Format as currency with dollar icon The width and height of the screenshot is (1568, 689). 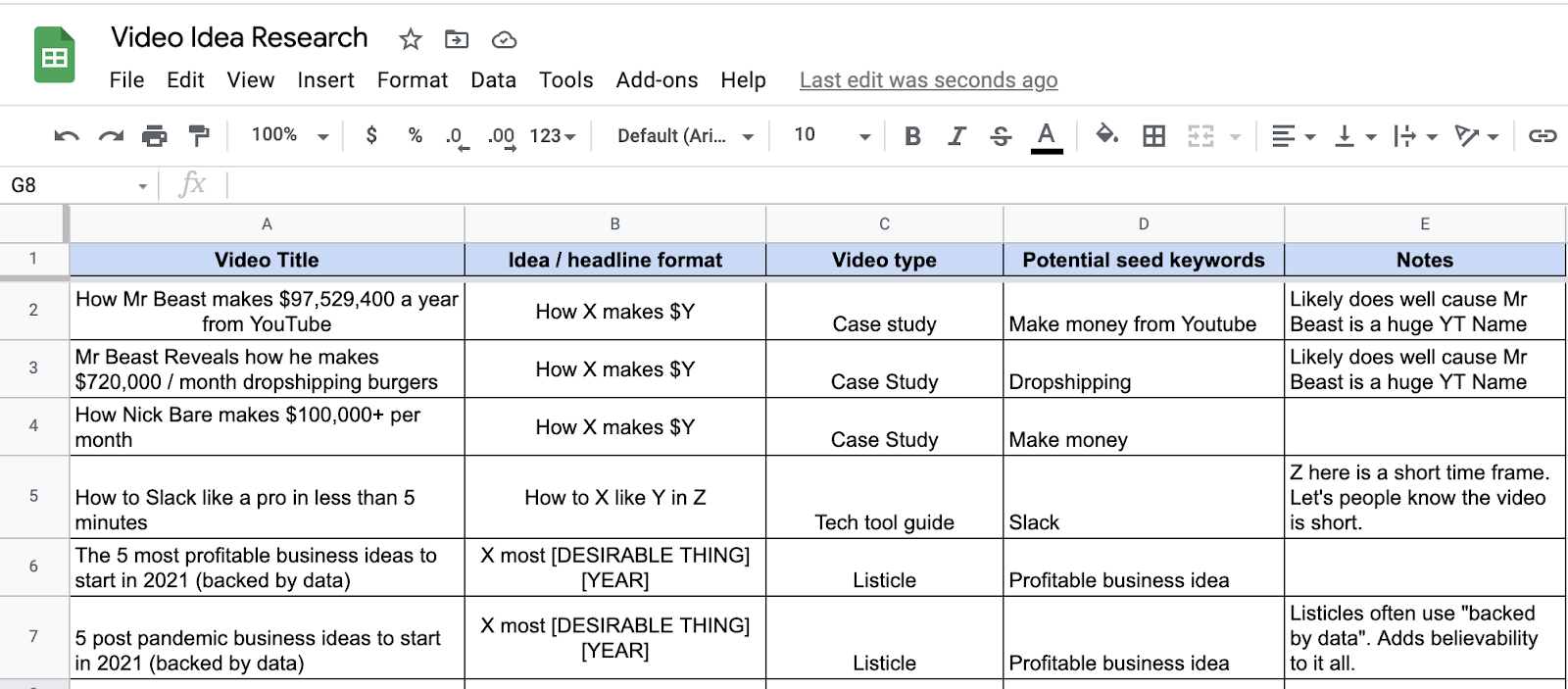tap(371, 135)
